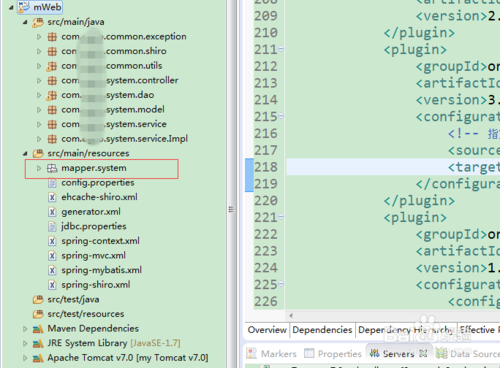
Task: Collapse the mWeb project node
Action: click(11, 7)
